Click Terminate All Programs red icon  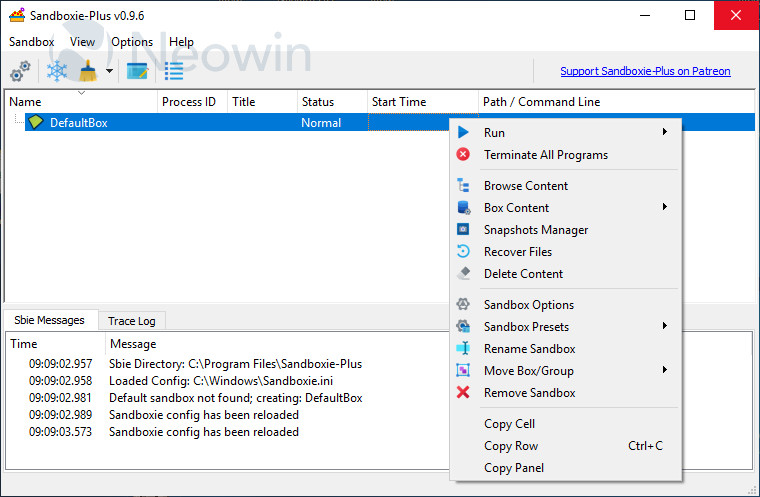tap(463, 155)
